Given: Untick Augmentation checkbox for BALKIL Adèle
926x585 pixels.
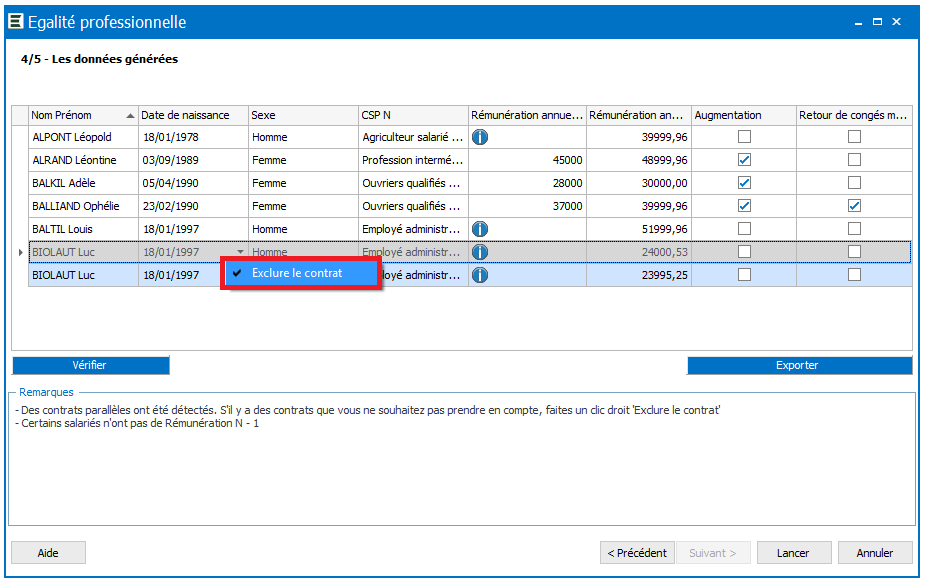Looking at the screenshot, I should point(744,183).
